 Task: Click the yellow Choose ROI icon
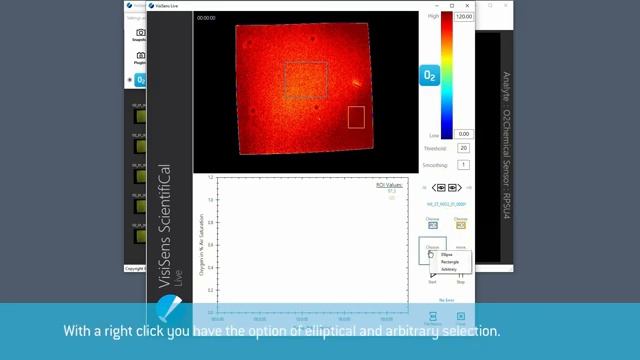[460, 225]
